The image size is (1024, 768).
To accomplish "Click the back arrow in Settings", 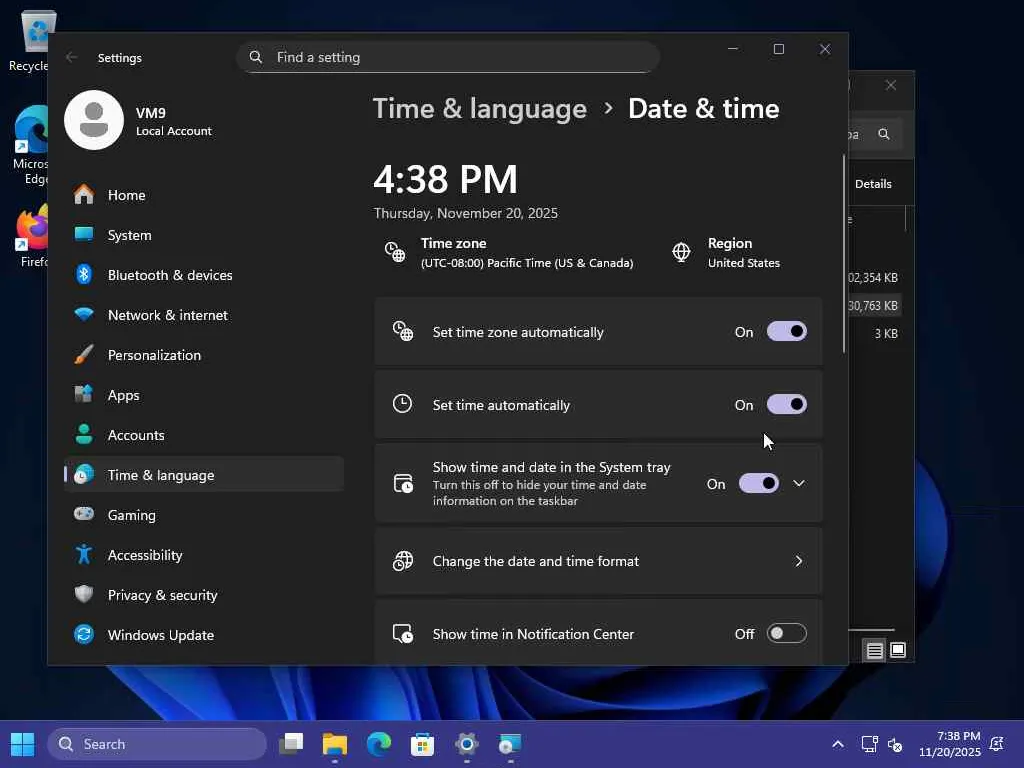I will 71,57.
